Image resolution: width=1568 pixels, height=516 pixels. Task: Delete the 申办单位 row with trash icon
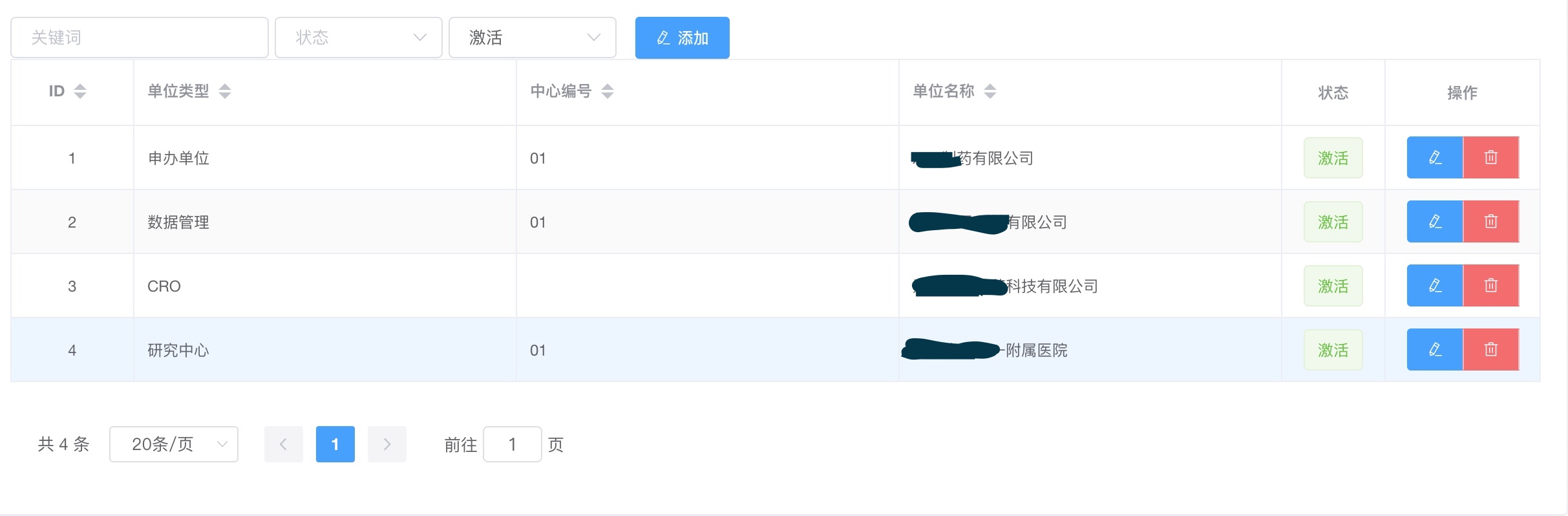pos(1490,157)
